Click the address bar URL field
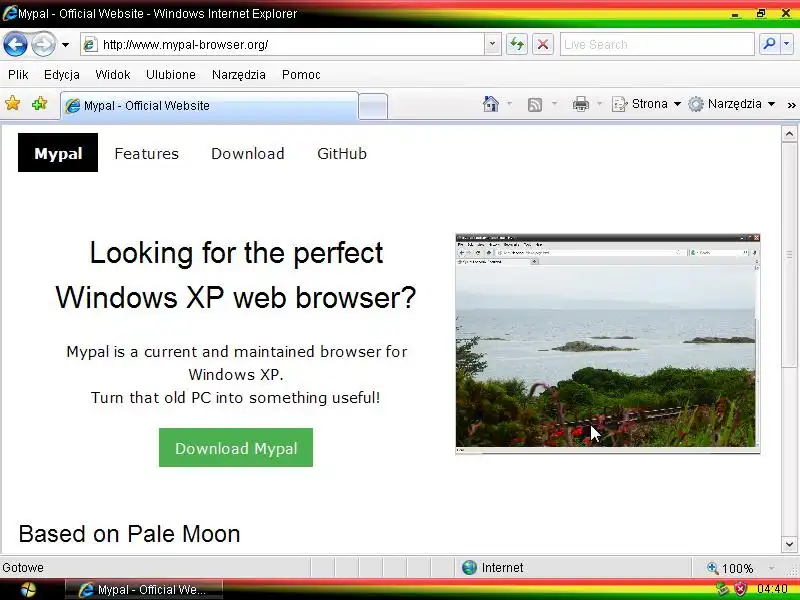The image size is (800, 600). point(282,45)
